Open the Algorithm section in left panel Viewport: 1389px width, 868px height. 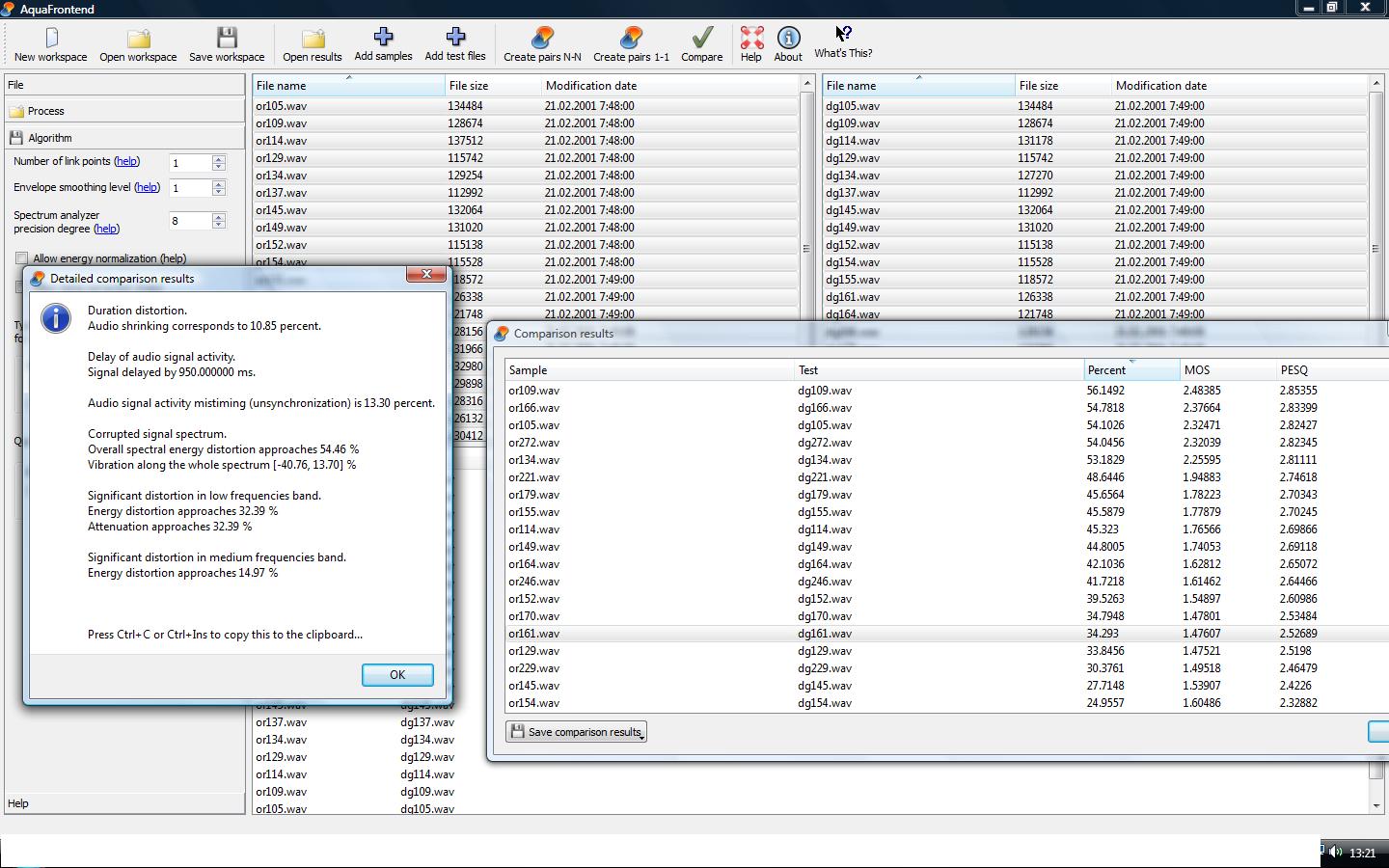tap(124, 138)
